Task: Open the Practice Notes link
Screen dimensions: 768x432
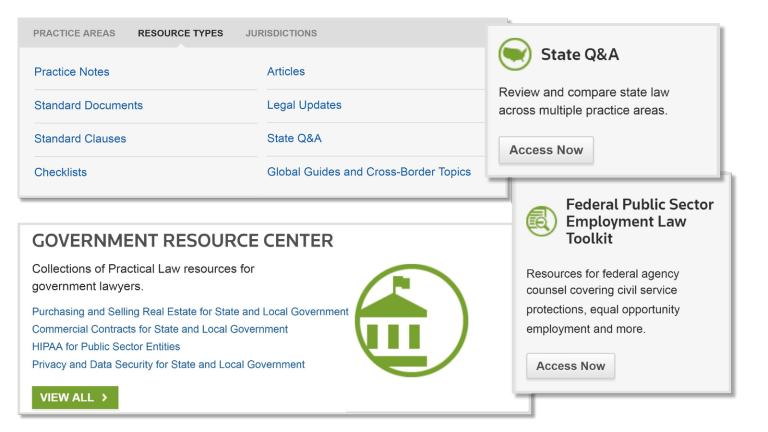Action: (72, 72)
